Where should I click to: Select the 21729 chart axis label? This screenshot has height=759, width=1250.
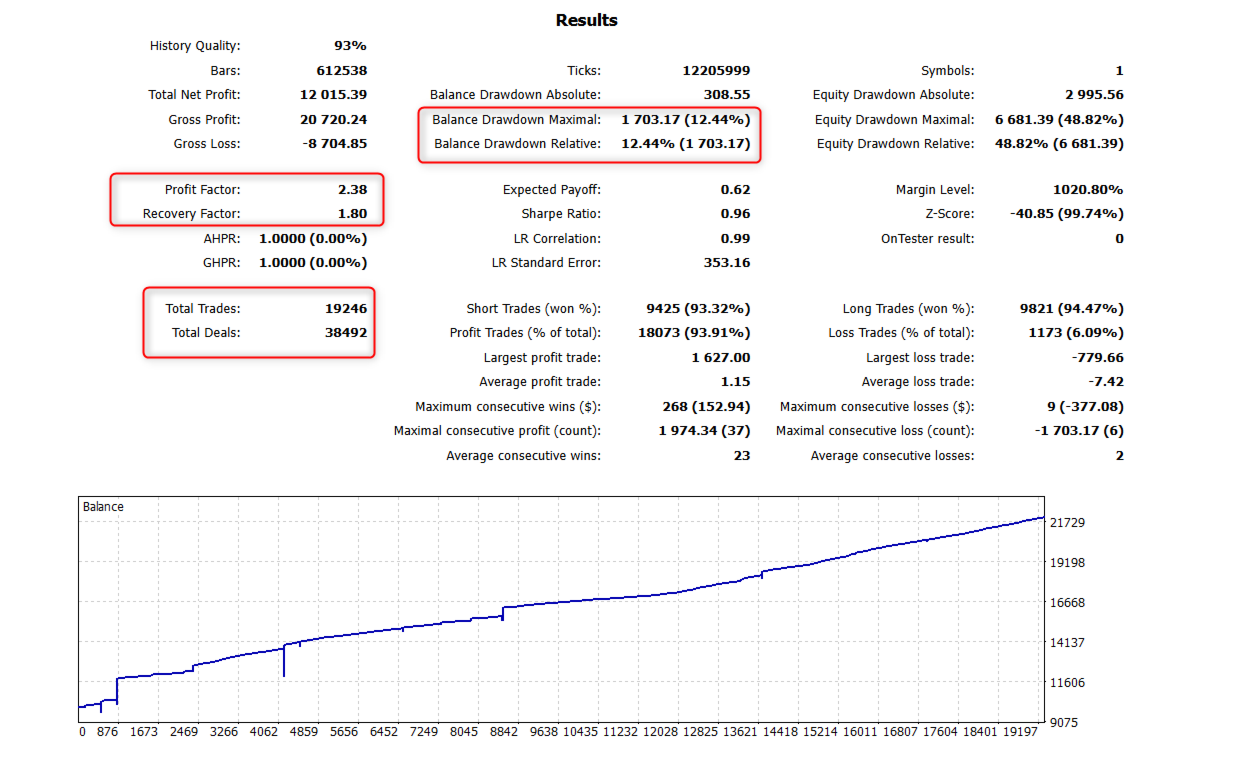[1069, 523]
